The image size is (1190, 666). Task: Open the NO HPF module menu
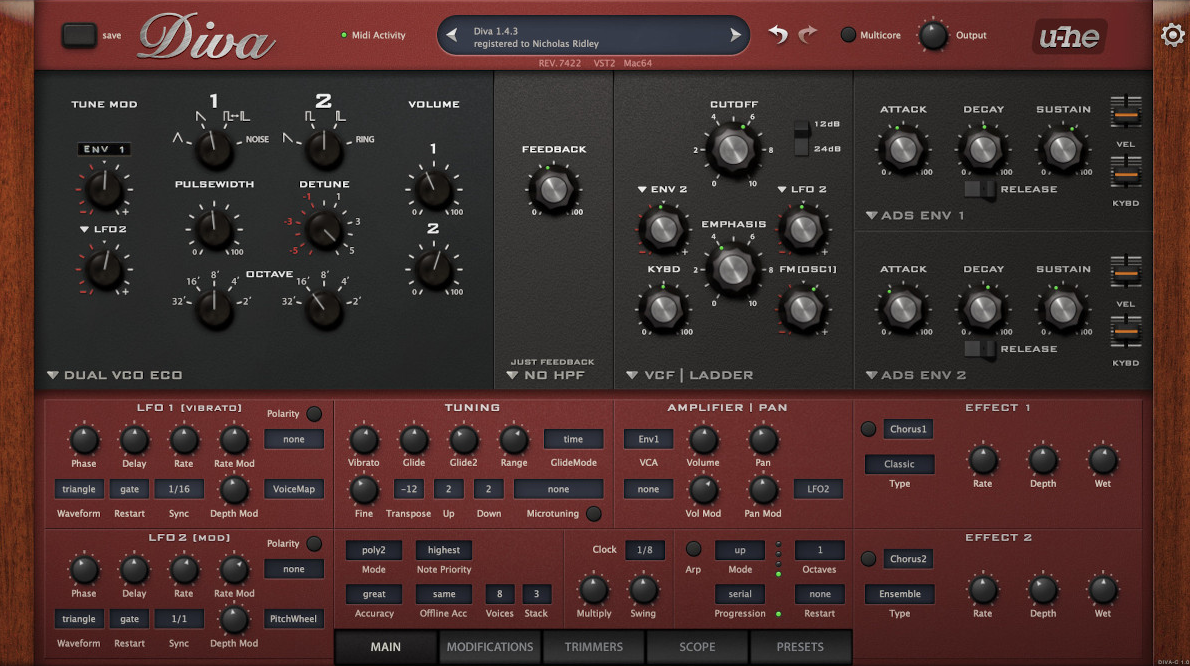point(546,375)
